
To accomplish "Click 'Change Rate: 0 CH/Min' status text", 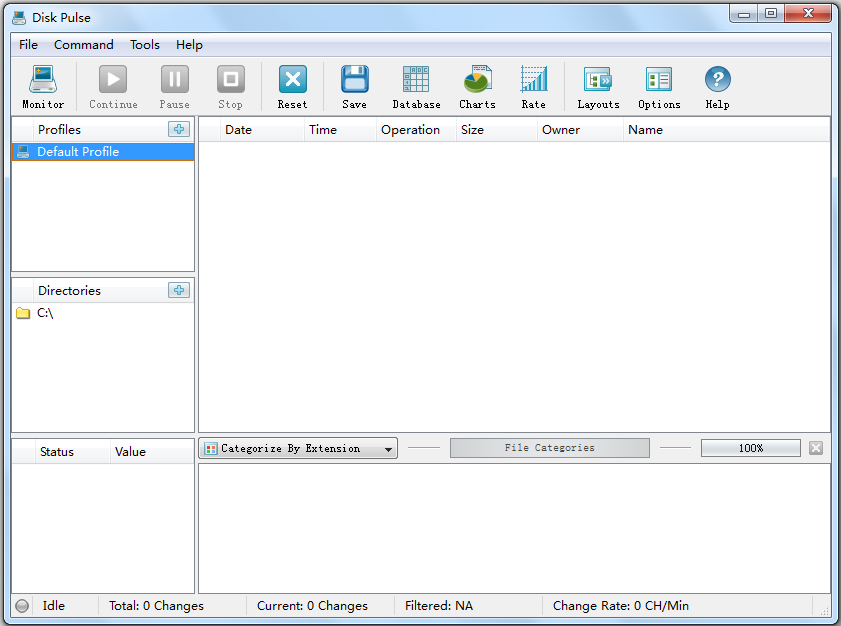I will [x=621, y=606].
